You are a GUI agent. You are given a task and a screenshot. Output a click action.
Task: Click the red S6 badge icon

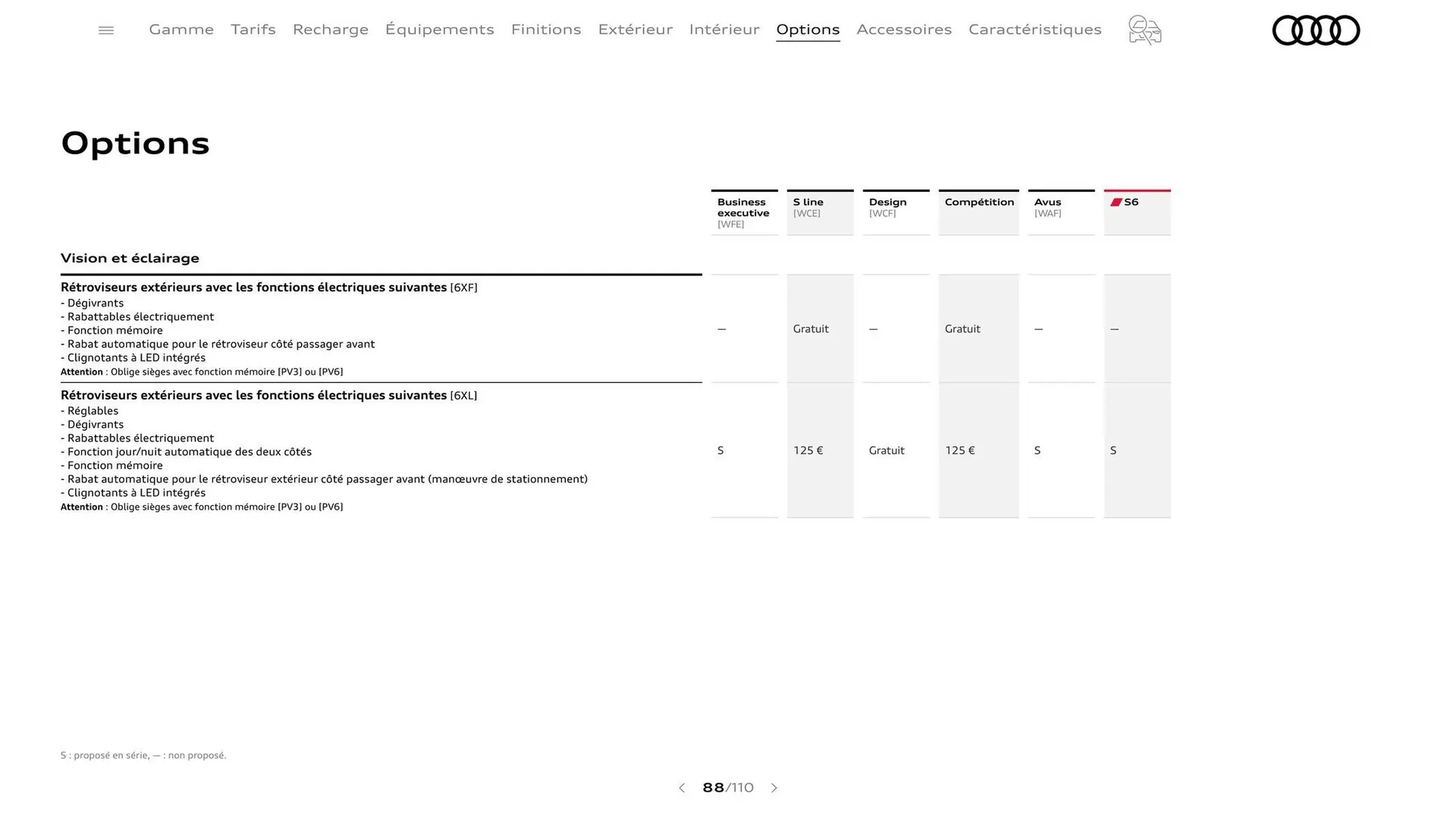[1116, 201]
